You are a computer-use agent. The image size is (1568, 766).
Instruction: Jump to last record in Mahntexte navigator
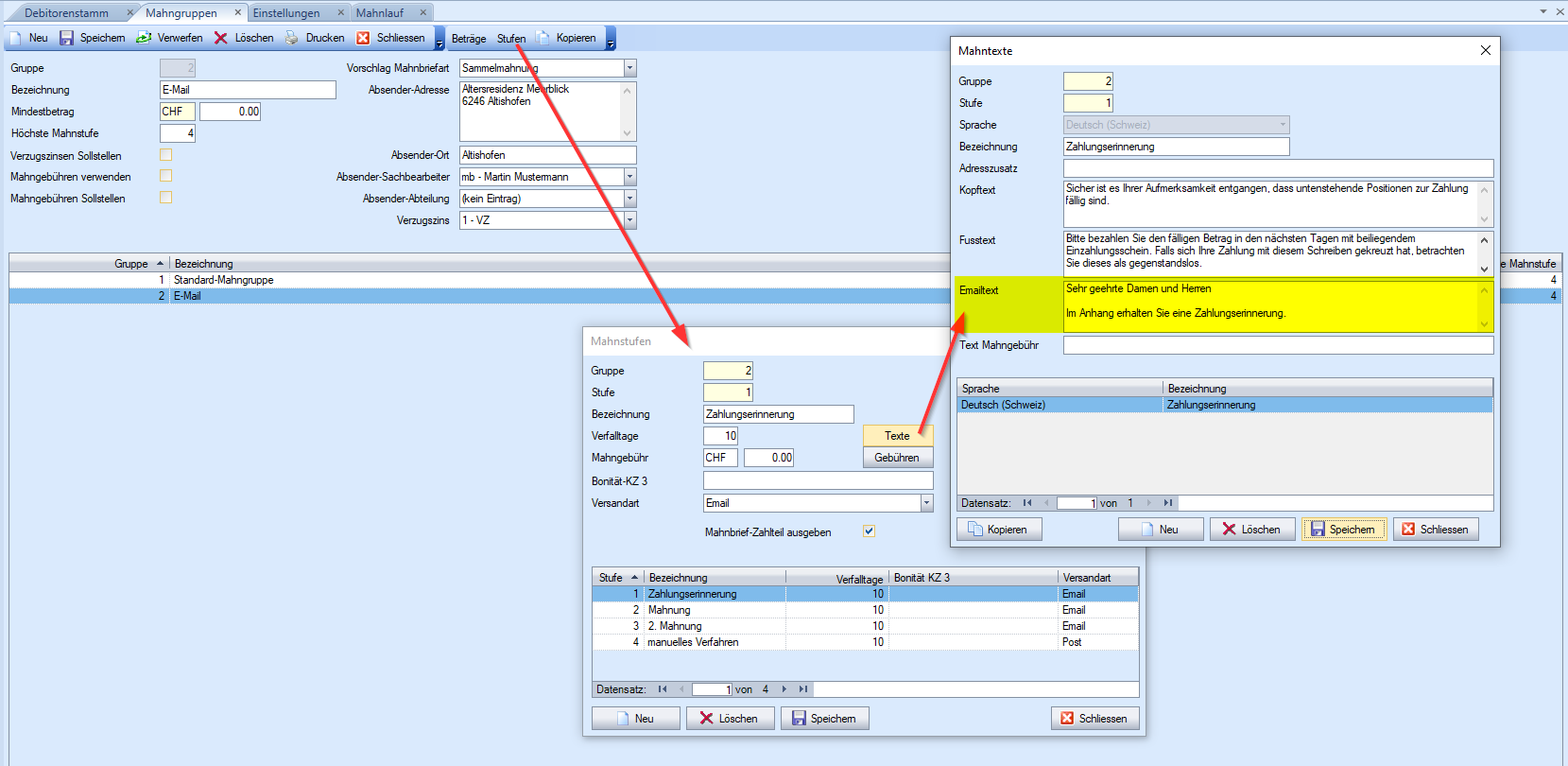pyautogui.click(x=1168, y=503)
